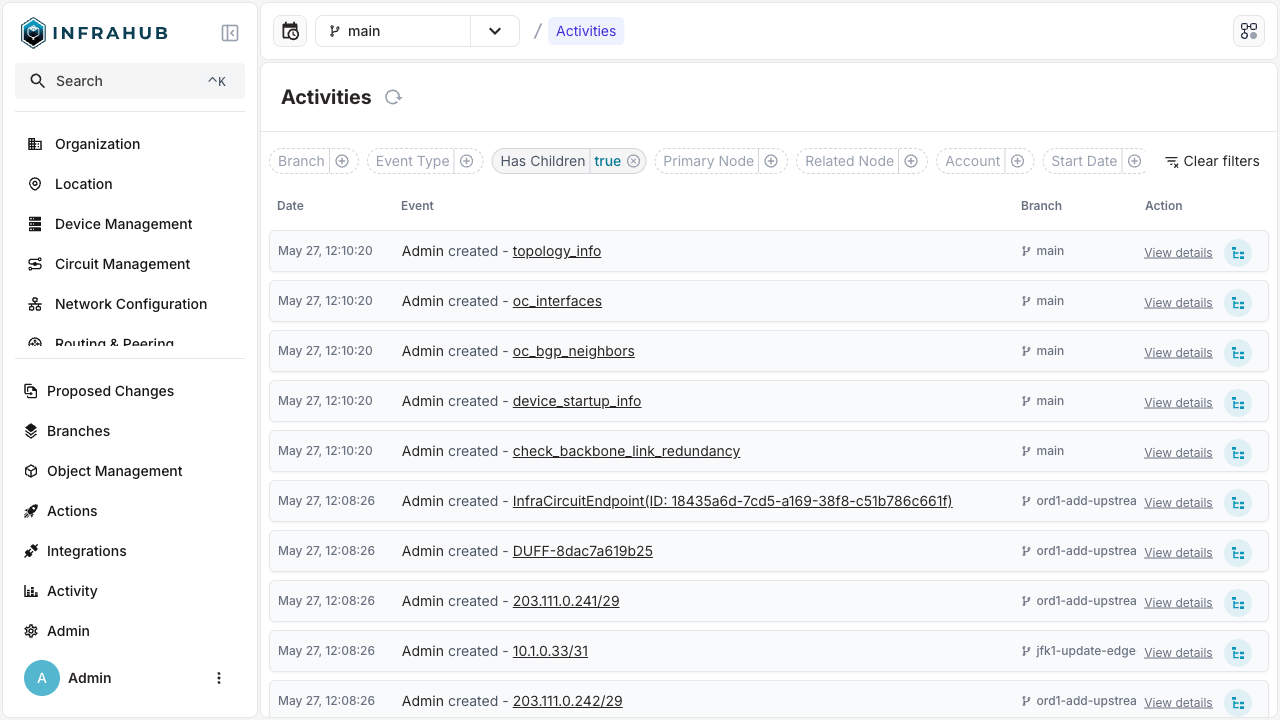Image resolution: width=1280 pixels, height=720 pixels.
Task: Click the Search input field
Action: [x=130, y=81]
